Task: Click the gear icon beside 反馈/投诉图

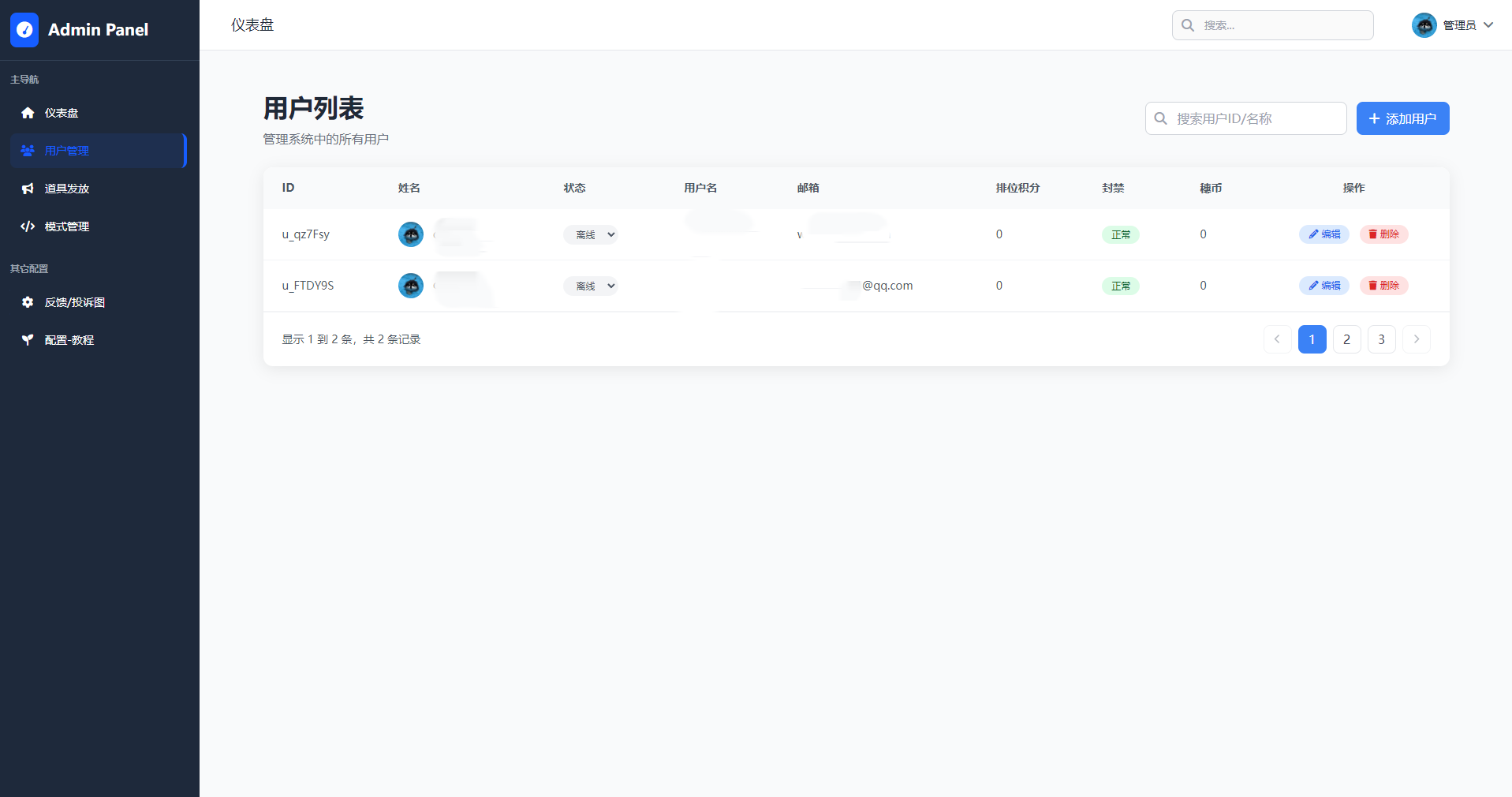Action: [x=28, y=302]
